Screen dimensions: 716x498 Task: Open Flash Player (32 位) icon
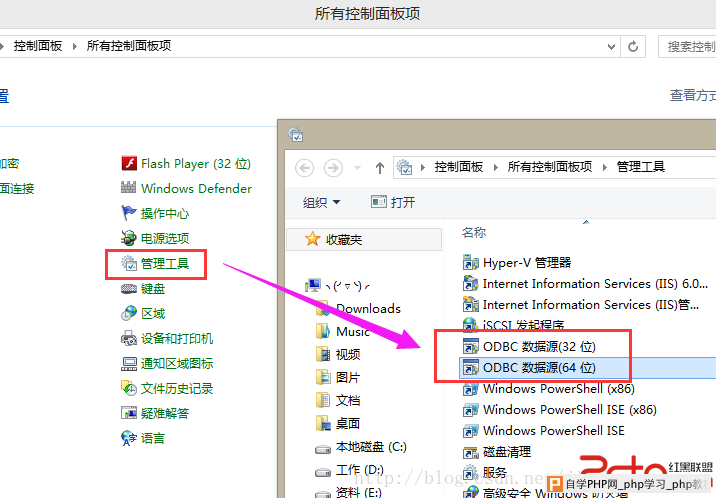coord(129,163)
